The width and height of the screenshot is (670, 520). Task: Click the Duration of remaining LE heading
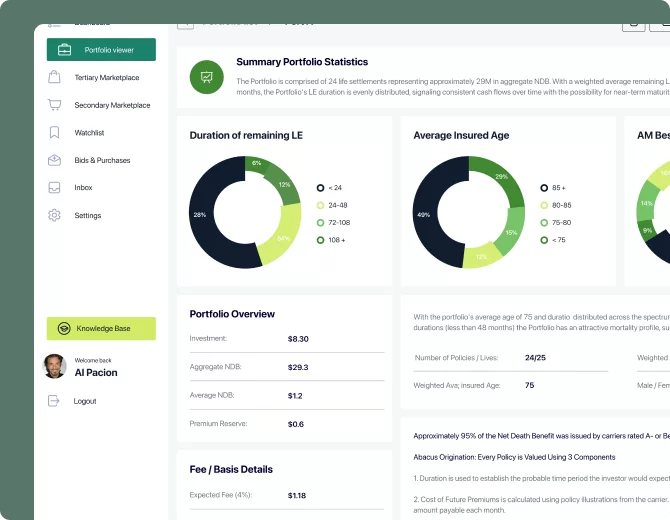point(246,135)
